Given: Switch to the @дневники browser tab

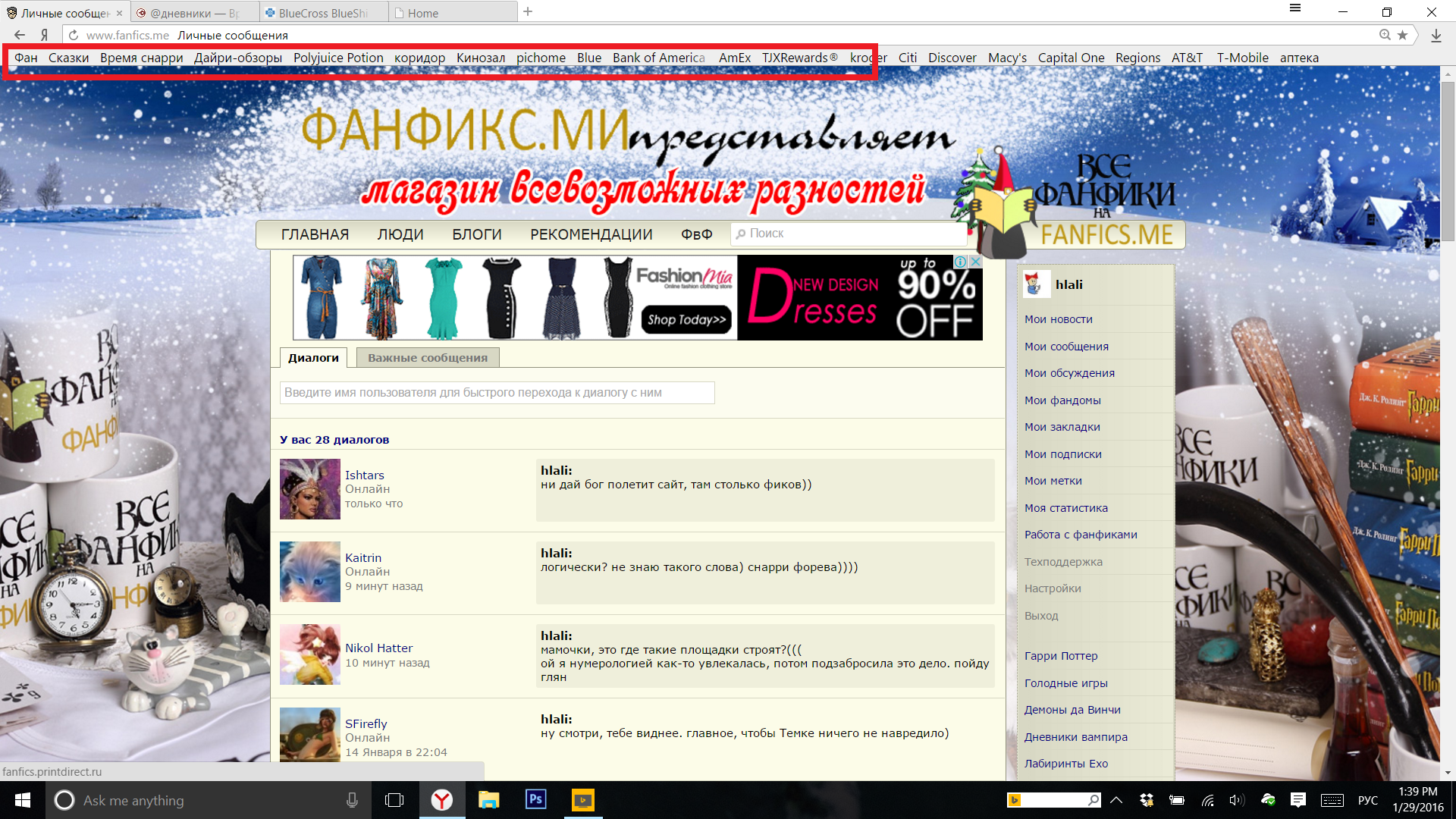Looking at the screenshot, I should [x=195, y=13].
